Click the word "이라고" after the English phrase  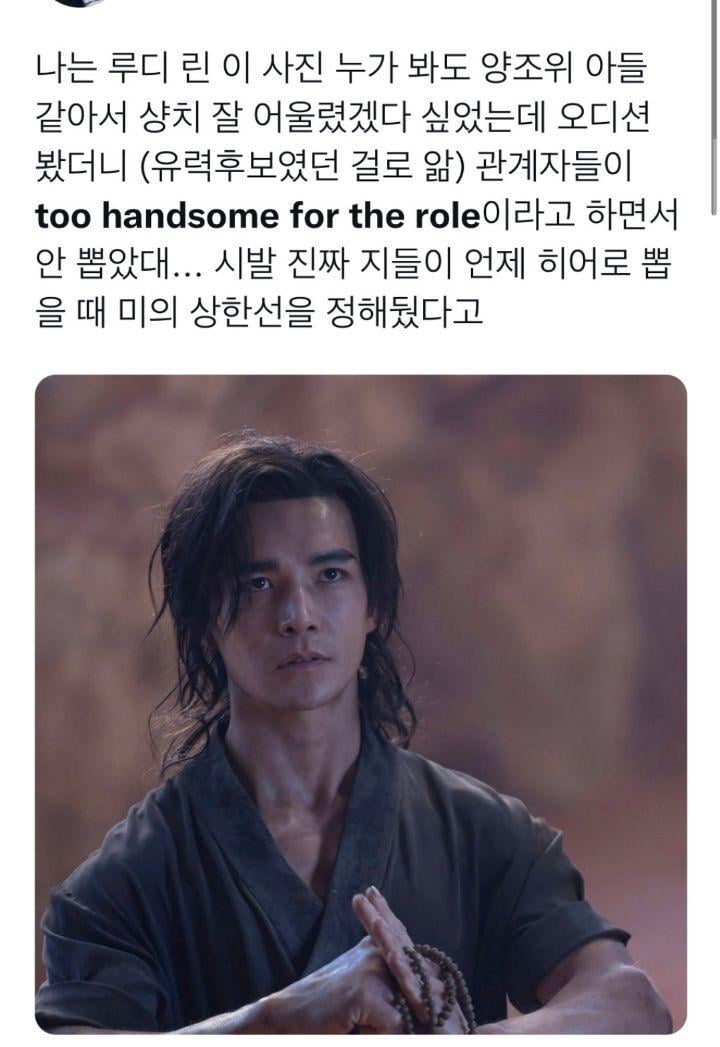pos(528,215)
